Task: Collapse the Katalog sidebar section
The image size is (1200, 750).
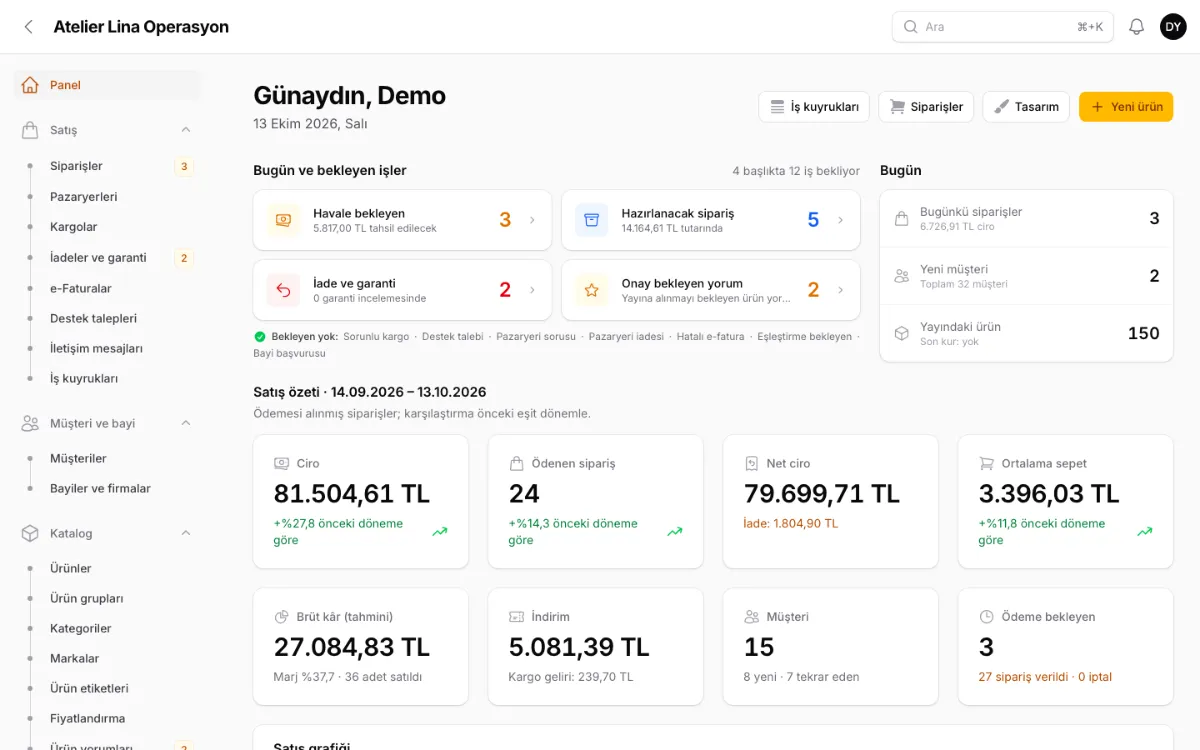Action: [x=186, y=533]
